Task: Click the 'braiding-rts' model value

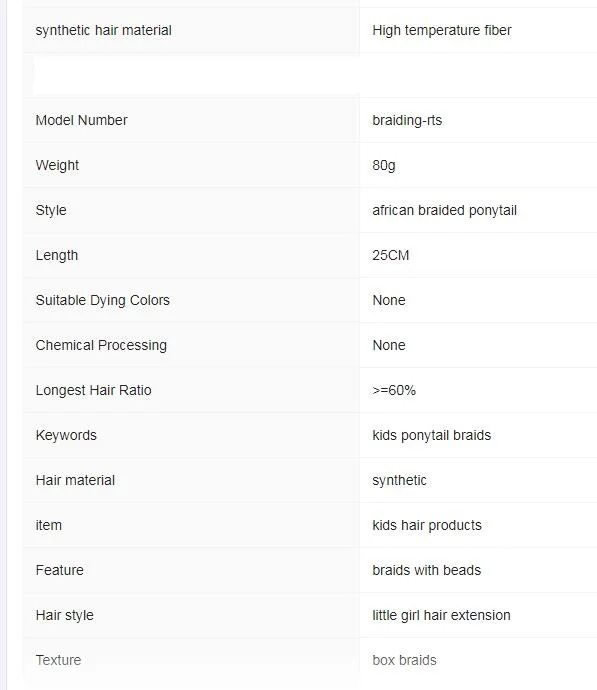Action: [407, 120]
